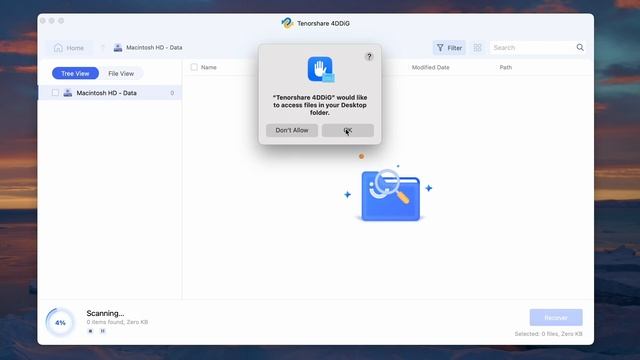The height and width of the screenshot is (360, 640).
Task: Click the drive icon beside Macintosh HD - Data
Action: coord(68,93)
